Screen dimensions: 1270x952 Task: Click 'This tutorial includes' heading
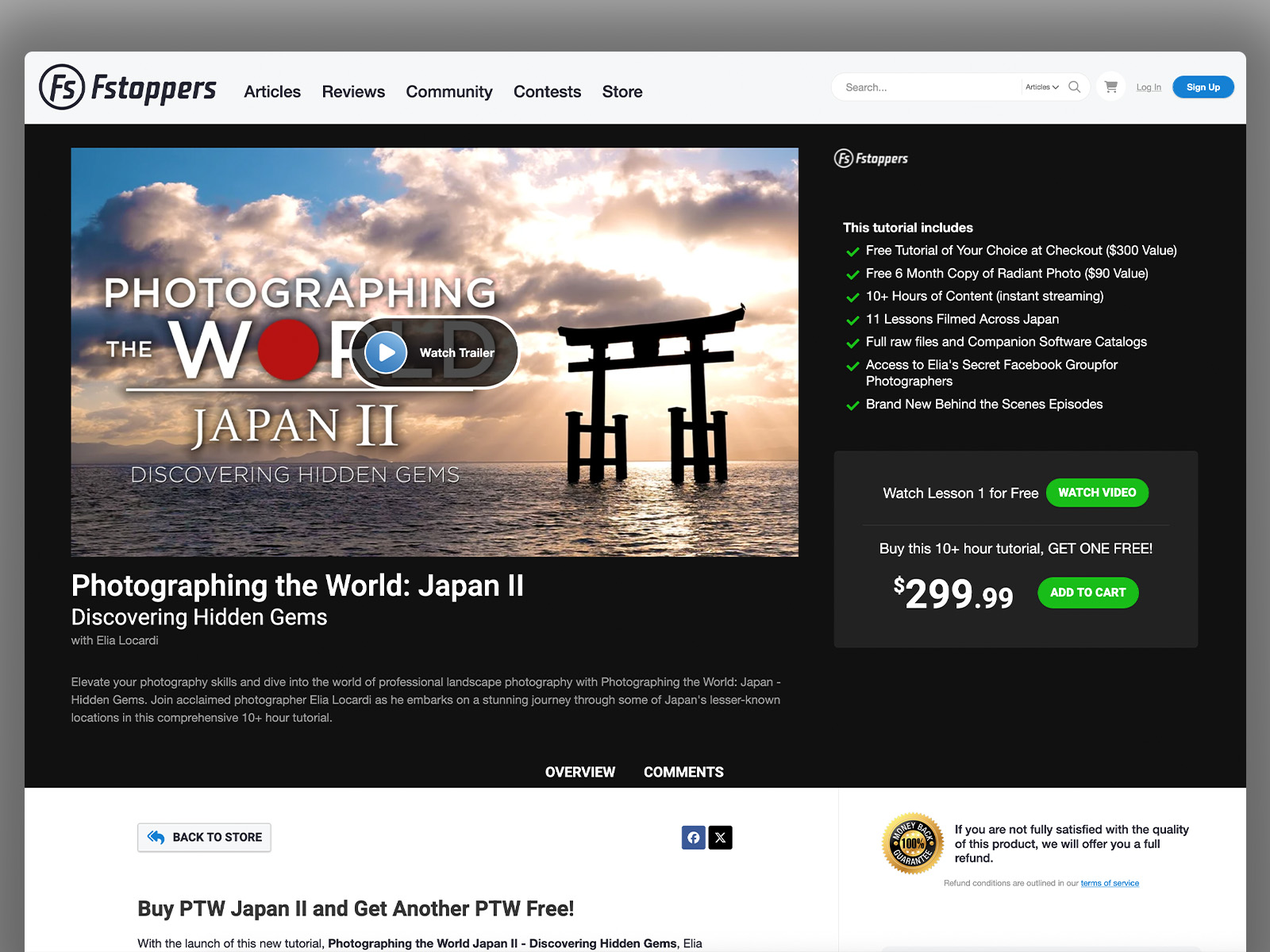coord(908,228)
